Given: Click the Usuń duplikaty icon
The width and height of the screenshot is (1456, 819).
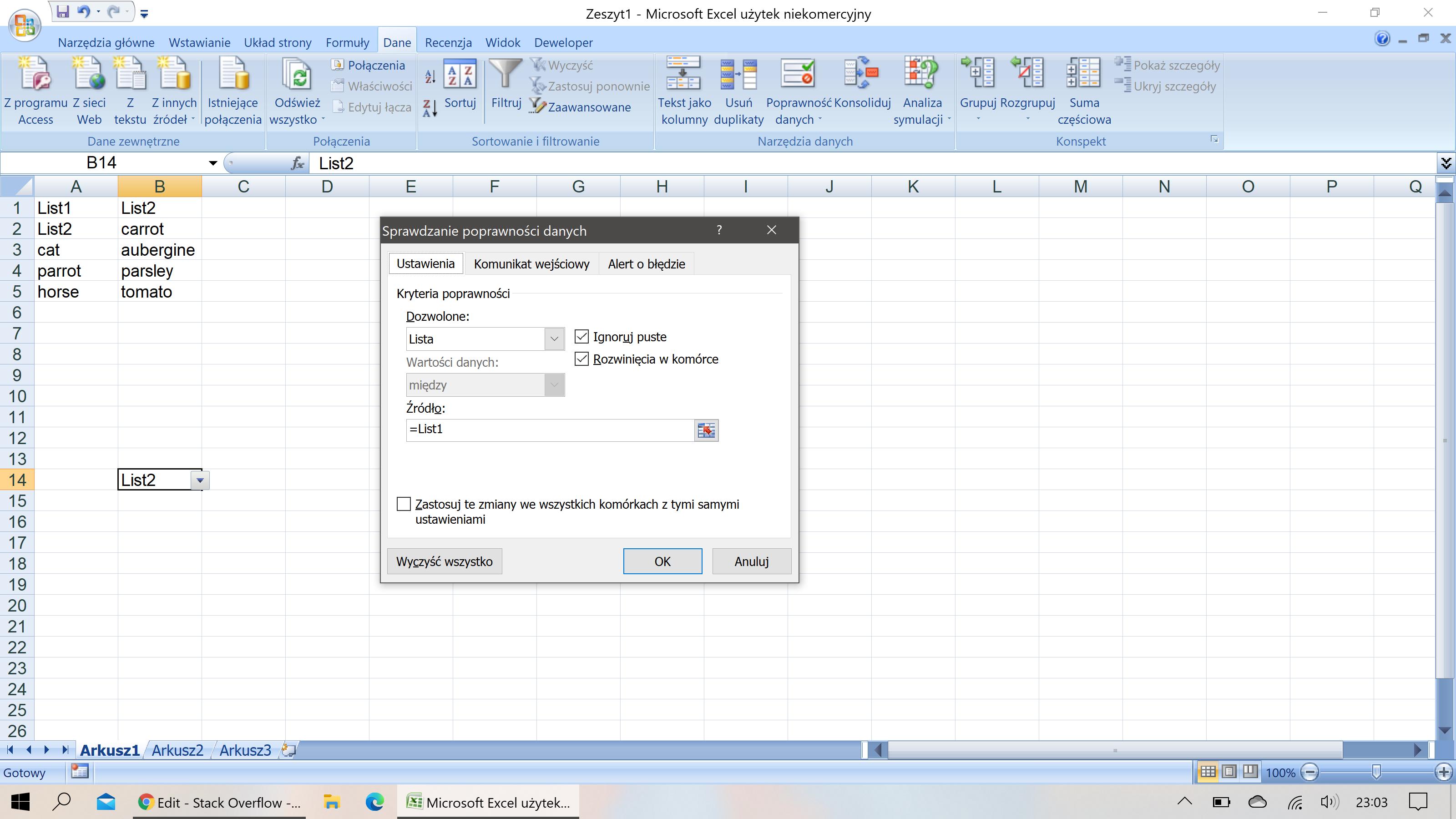Looking at the screenshot, I should (x=738, y=74).
